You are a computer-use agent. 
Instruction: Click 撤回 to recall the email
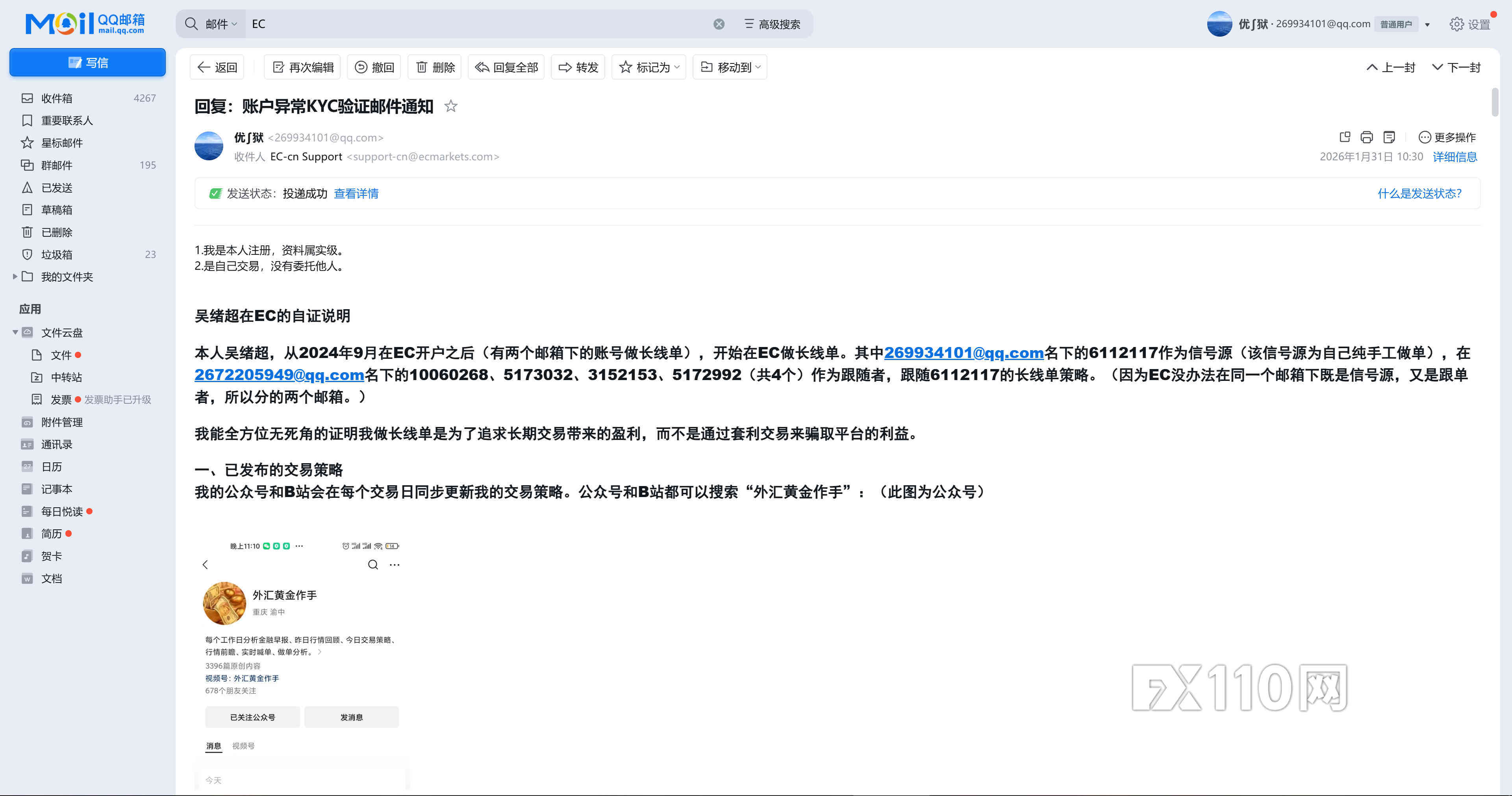point(374,67)
